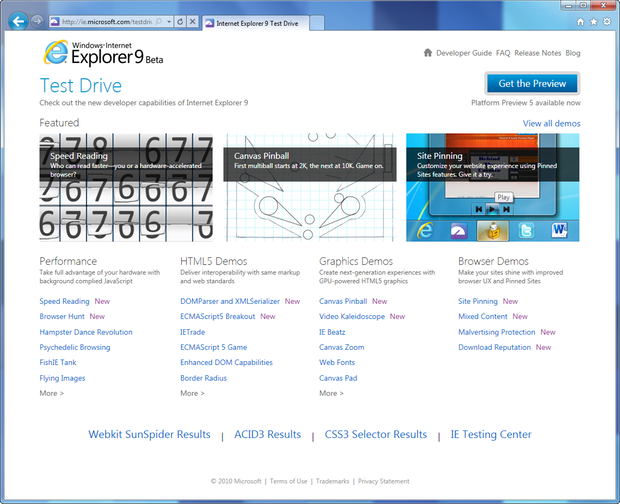The image size is (620, 504).
Task: Click the Get the Preview button
Action: pos(532,83)
